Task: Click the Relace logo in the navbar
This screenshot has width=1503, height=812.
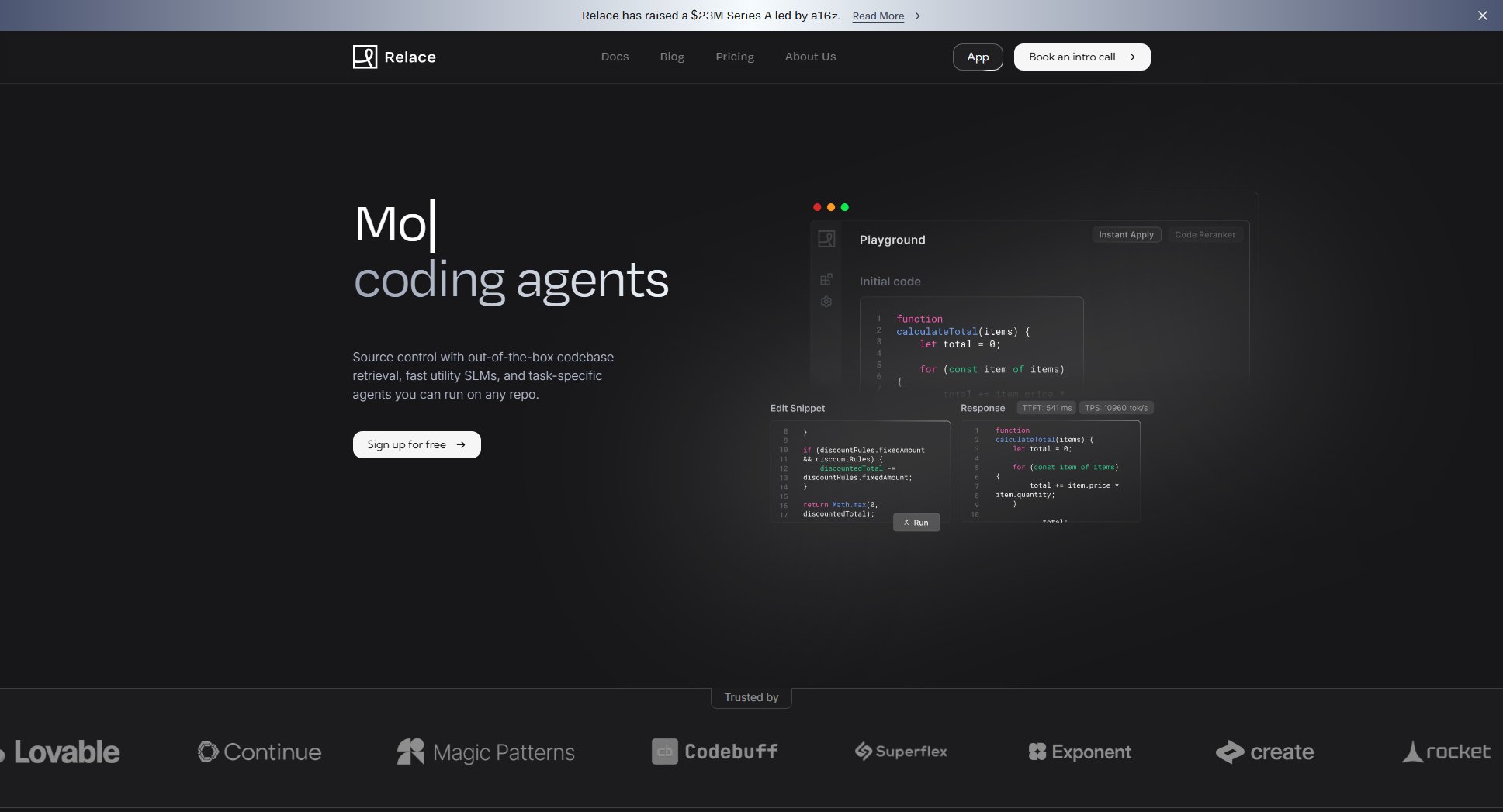Action: tap(393, 57)
